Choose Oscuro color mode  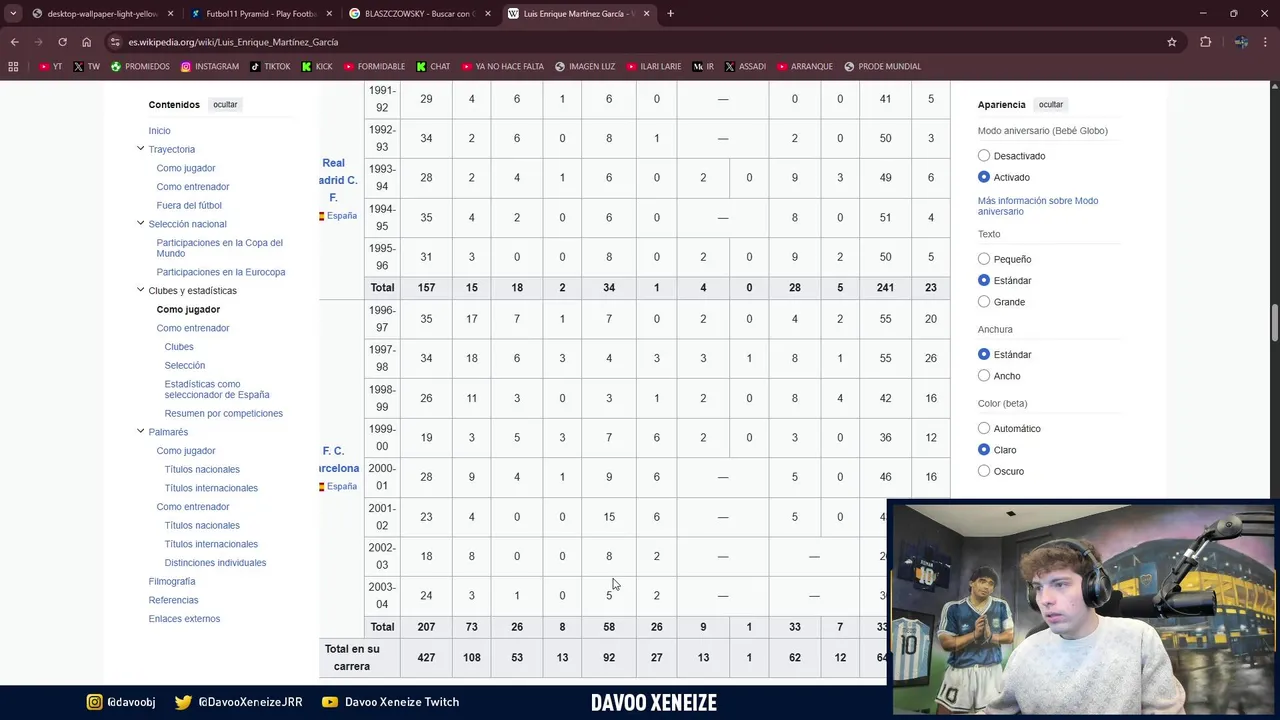(984, 471)
